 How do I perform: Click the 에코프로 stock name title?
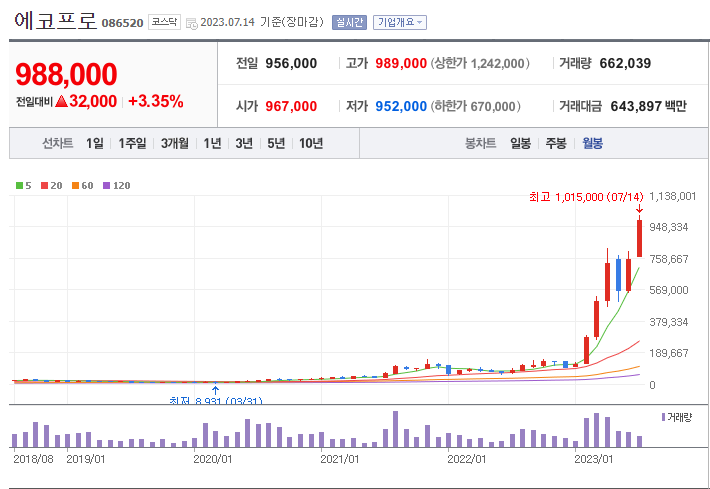pyautogui.click(x=55, y=21)
